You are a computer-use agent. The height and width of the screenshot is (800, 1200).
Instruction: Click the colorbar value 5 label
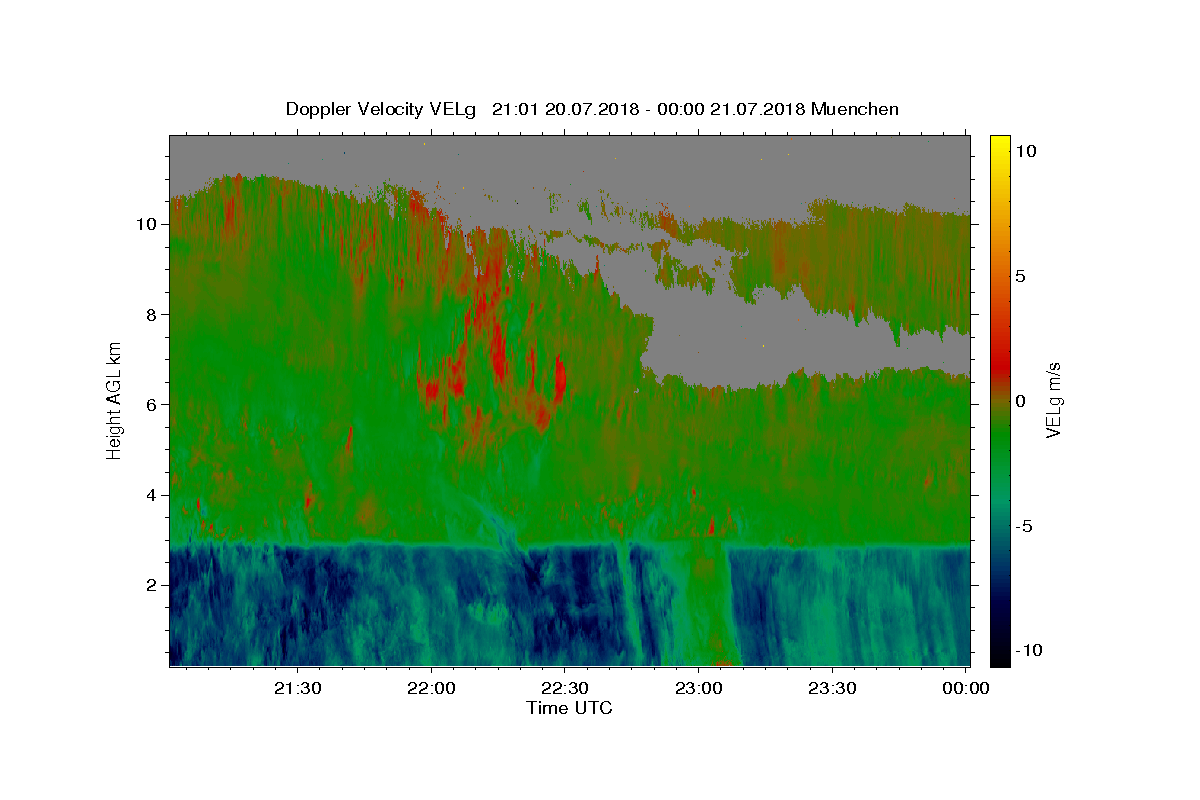point(1022,276)
